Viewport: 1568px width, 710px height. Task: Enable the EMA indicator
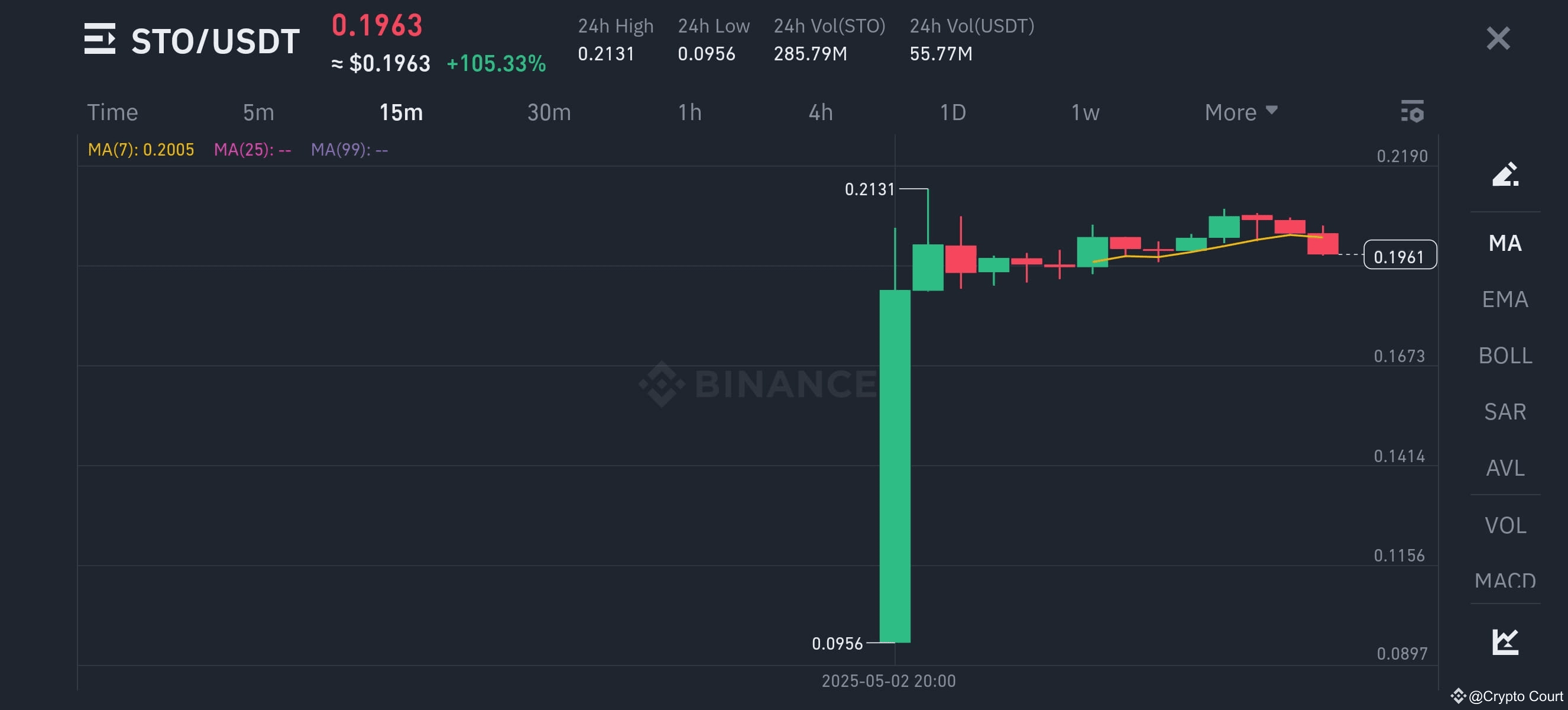1504,299
